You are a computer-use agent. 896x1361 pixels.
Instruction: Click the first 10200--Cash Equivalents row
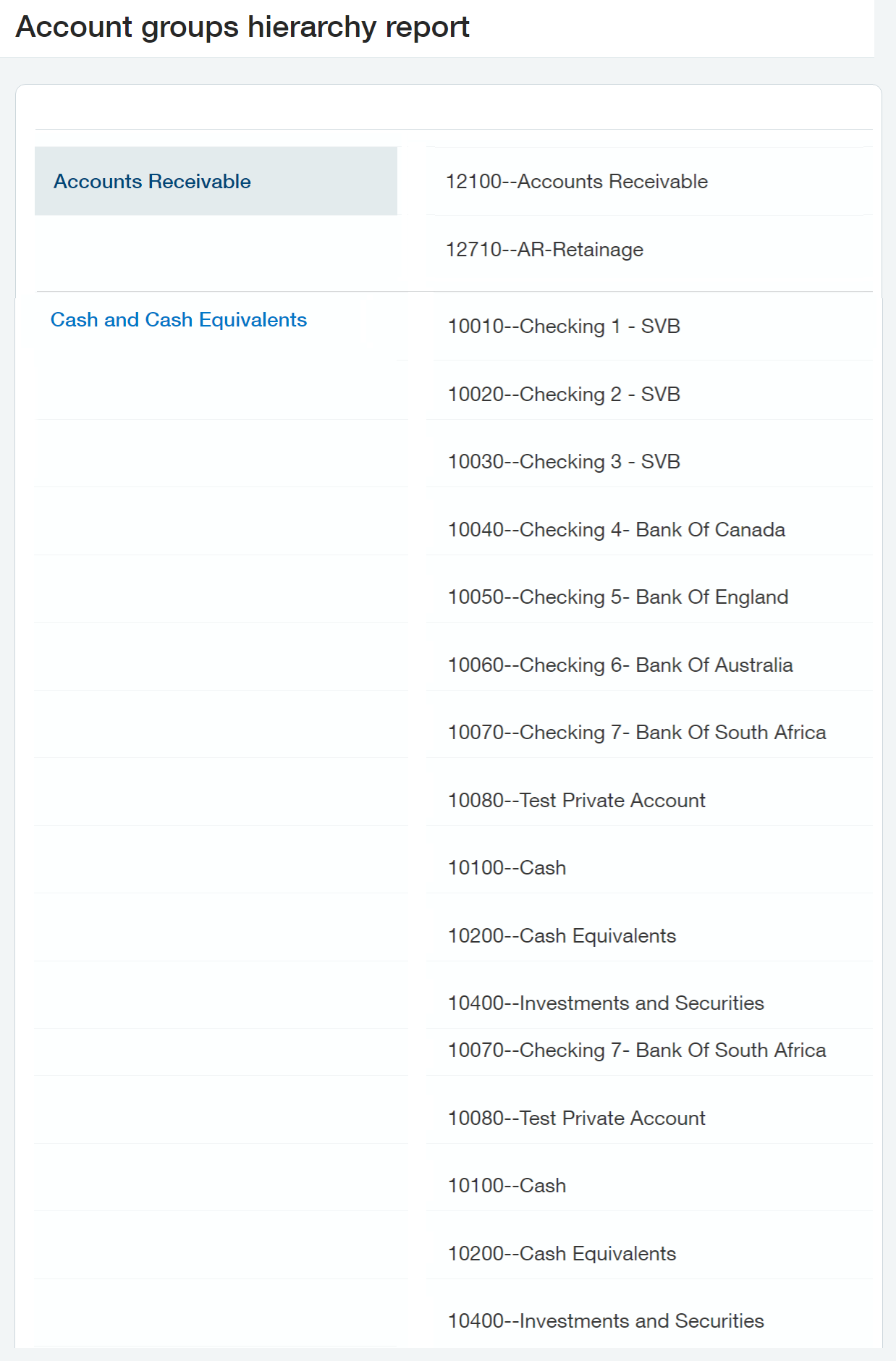[x=649, y=936]
